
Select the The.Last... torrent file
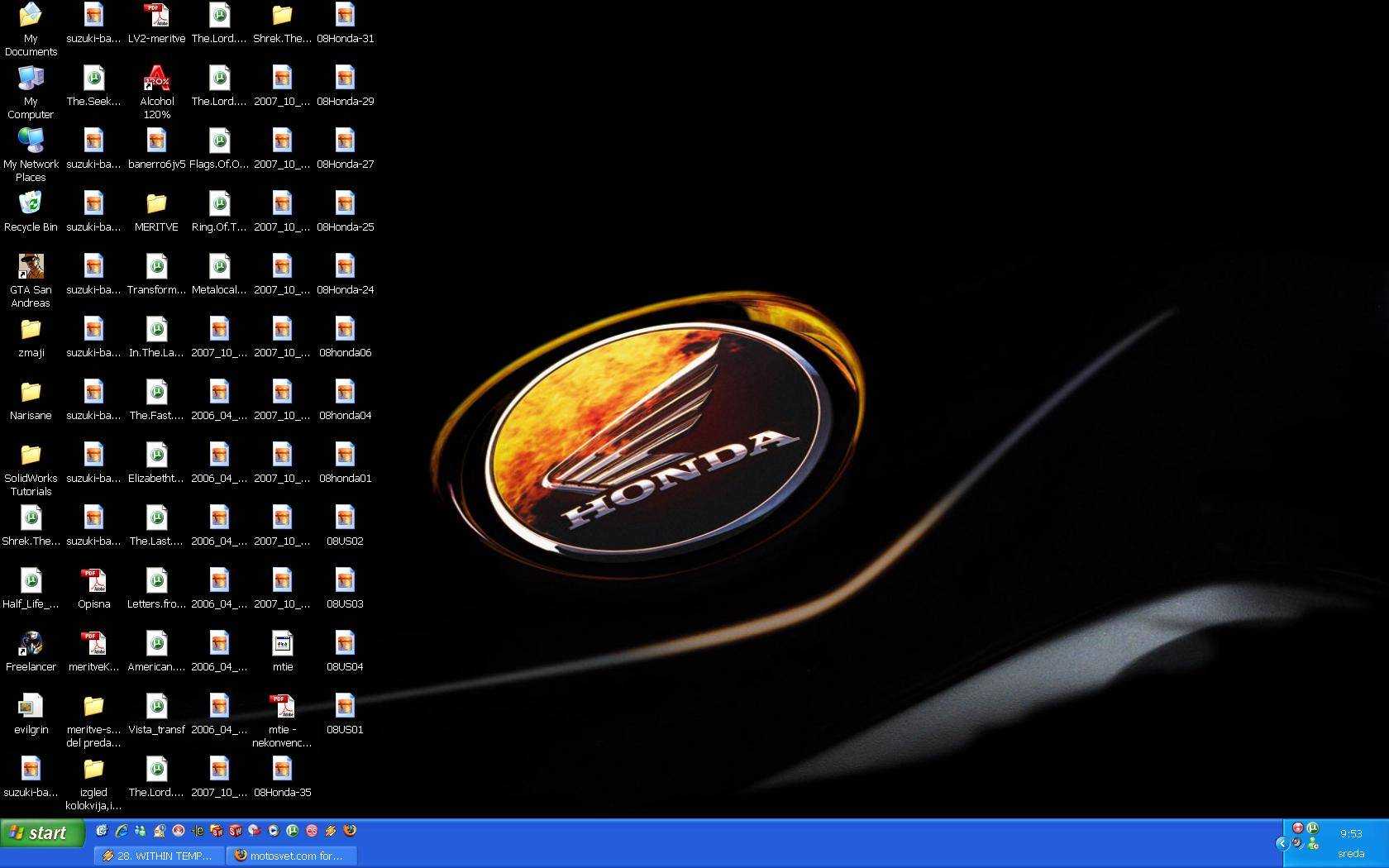(156, 526)
